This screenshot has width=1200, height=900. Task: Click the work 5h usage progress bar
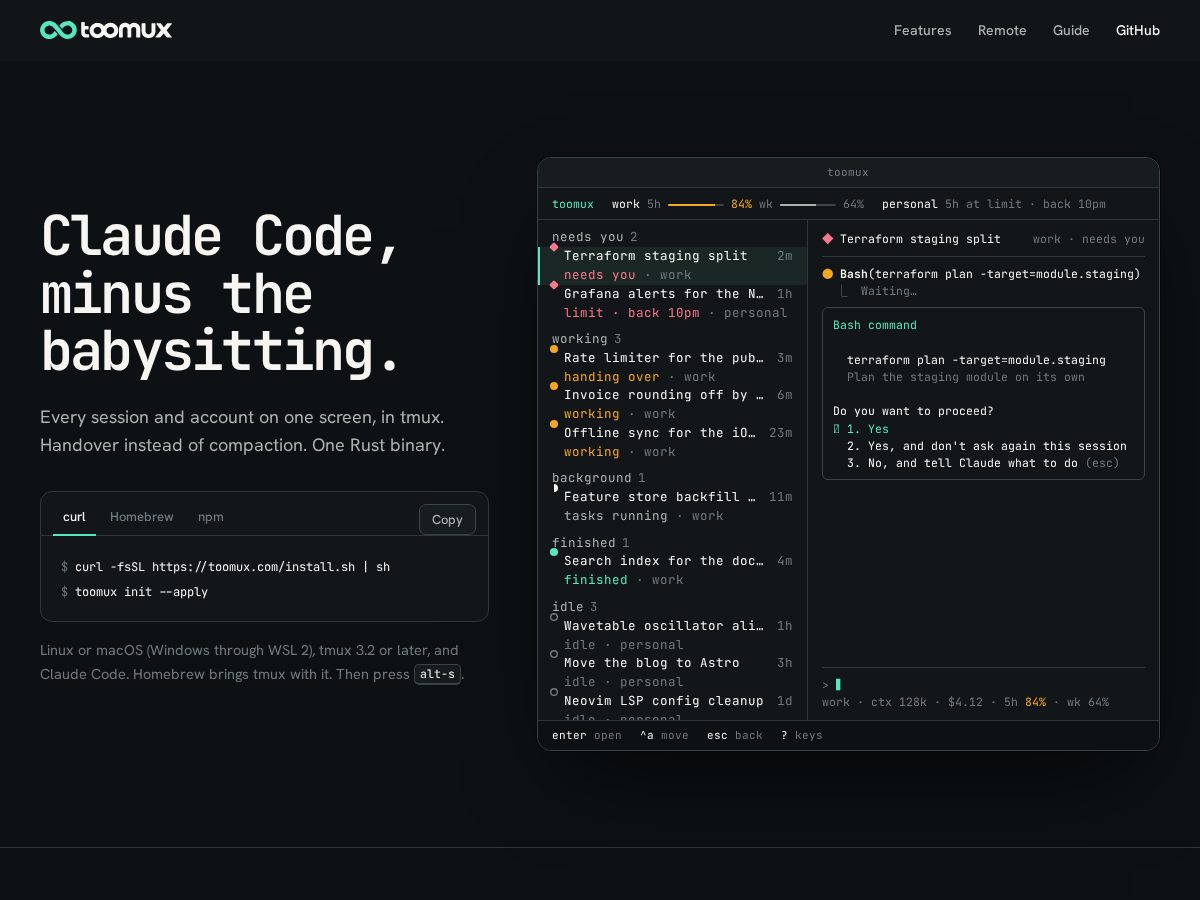[696, 204]
